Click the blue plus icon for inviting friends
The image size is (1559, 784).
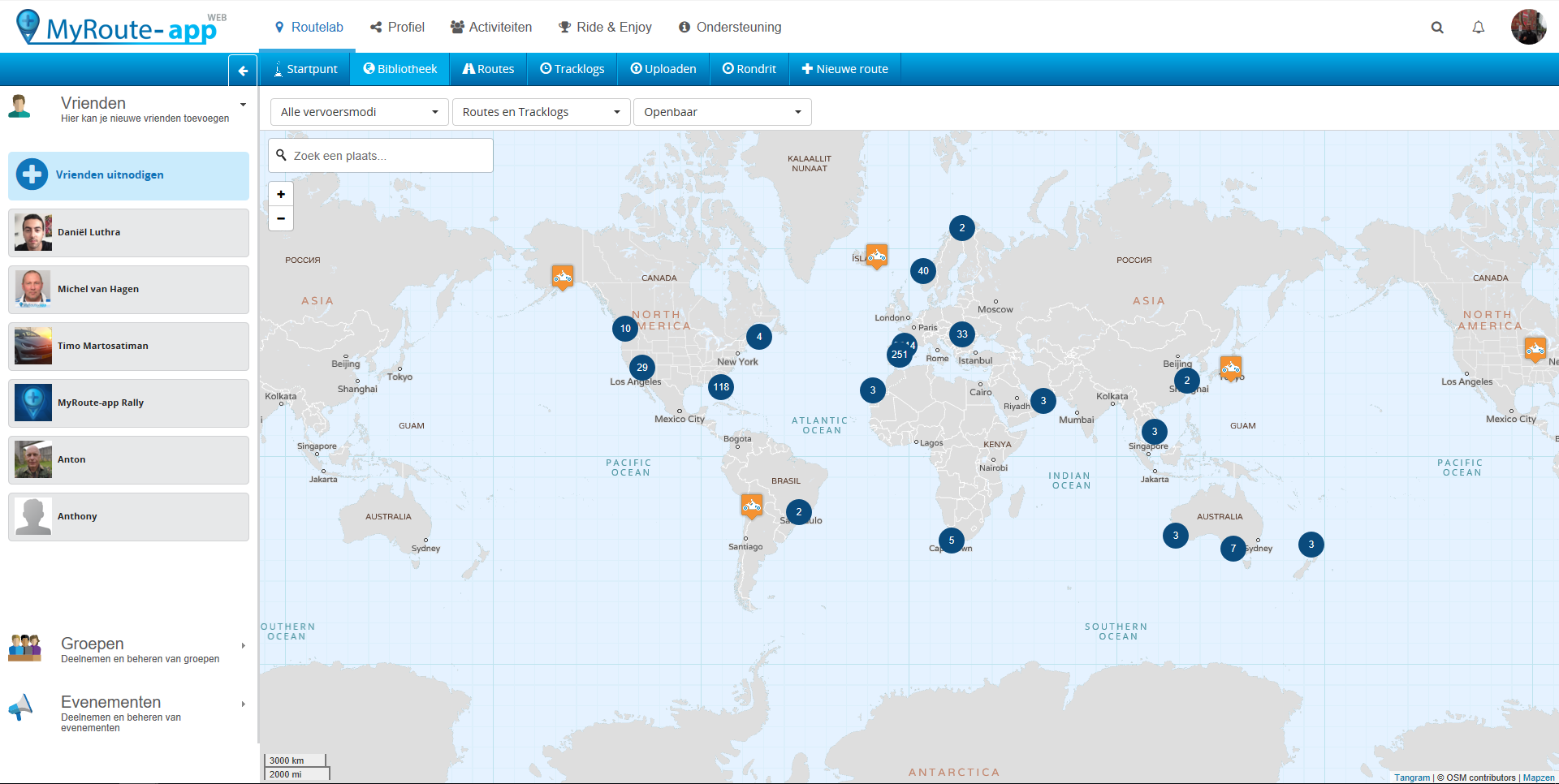point(32,174)
